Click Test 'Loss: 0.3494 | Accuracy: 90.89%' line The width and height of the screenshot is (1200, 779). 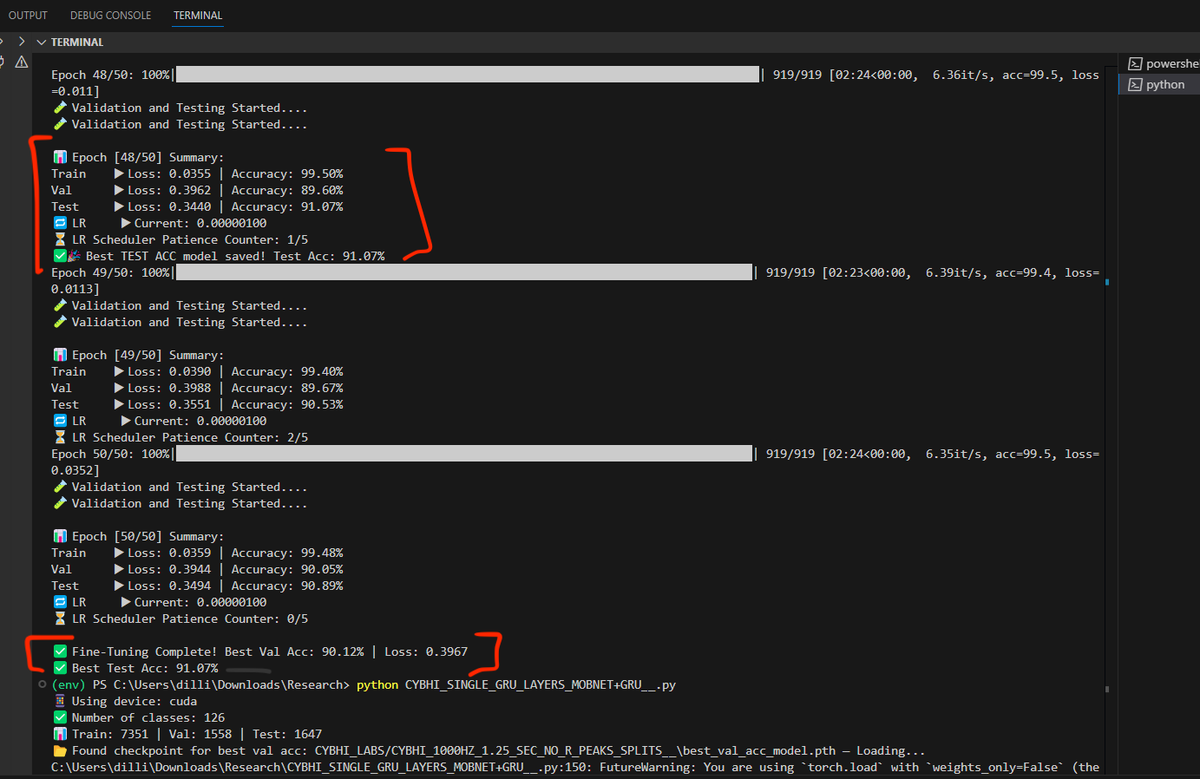(x=197, y=586)
